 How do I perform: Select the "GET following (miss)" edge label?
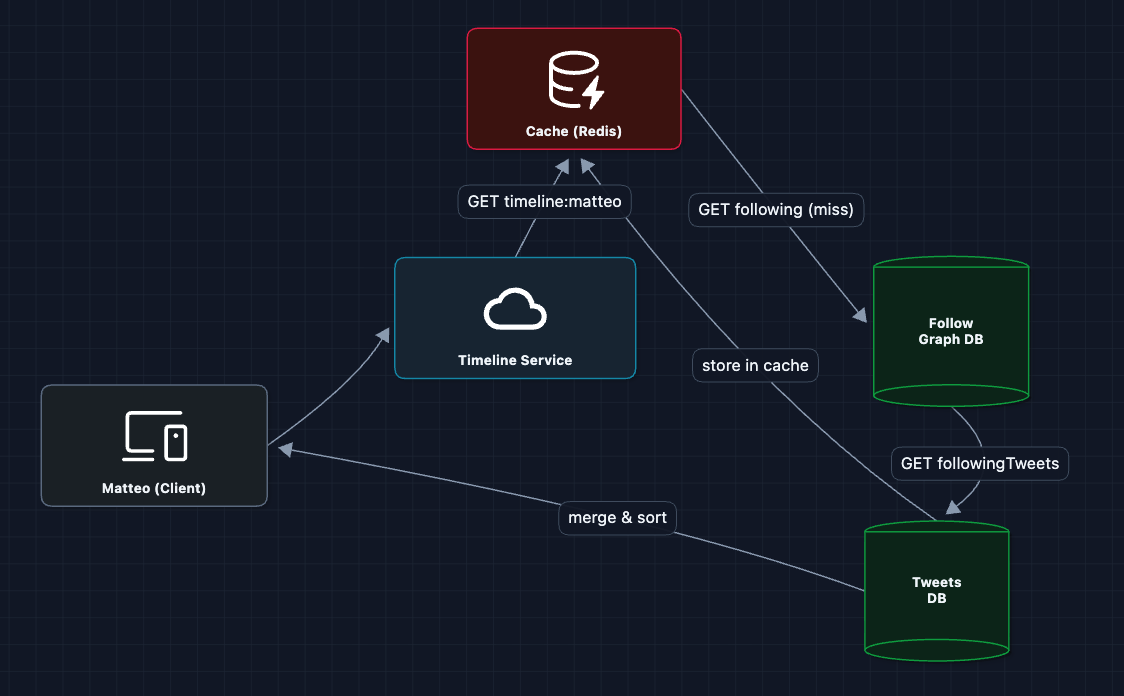tap(776, 210)
